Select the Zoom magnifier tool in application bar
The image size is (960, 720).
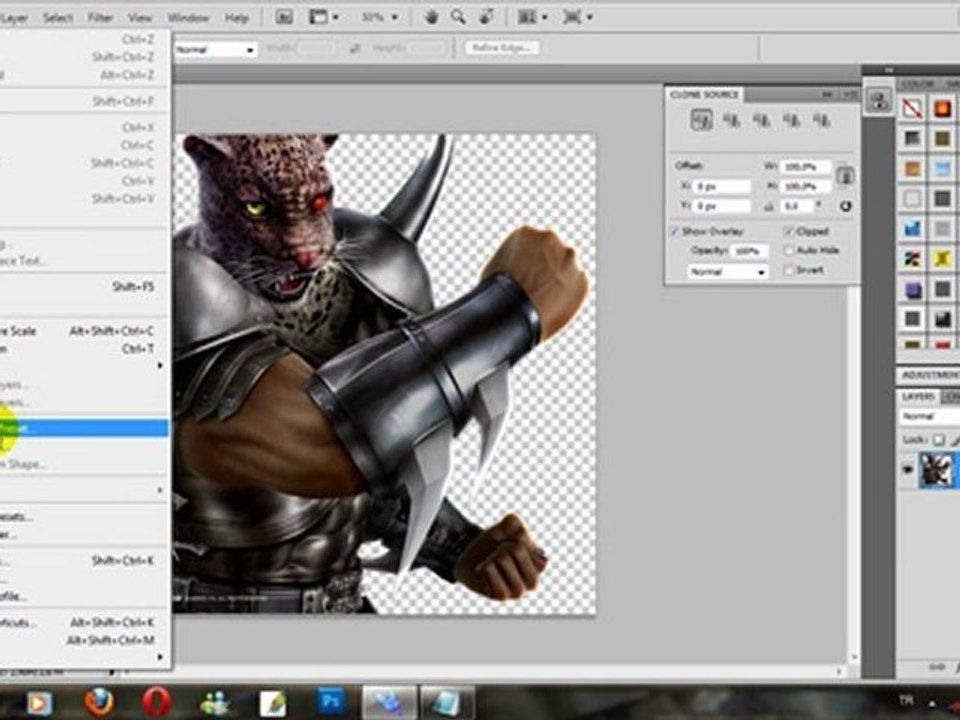coord(458,17)
